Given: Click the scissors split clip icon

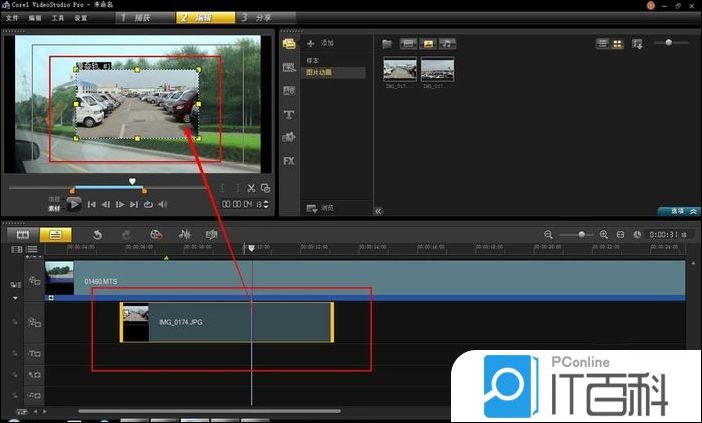Looking at the screenshot, I should [251, 188].
